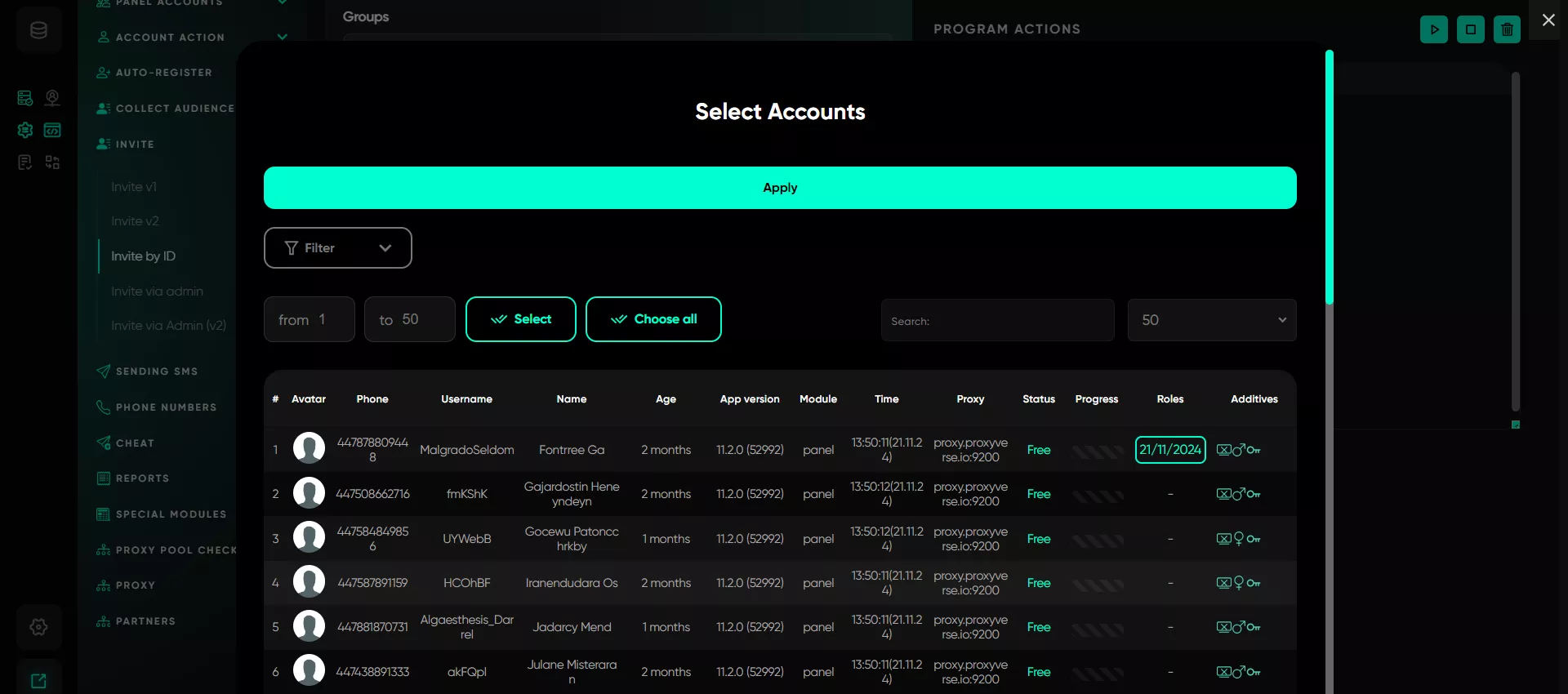This screenshot has width=1568, height=694.
Task: Delete with the trash can button
Action: tap(1508, 29)
